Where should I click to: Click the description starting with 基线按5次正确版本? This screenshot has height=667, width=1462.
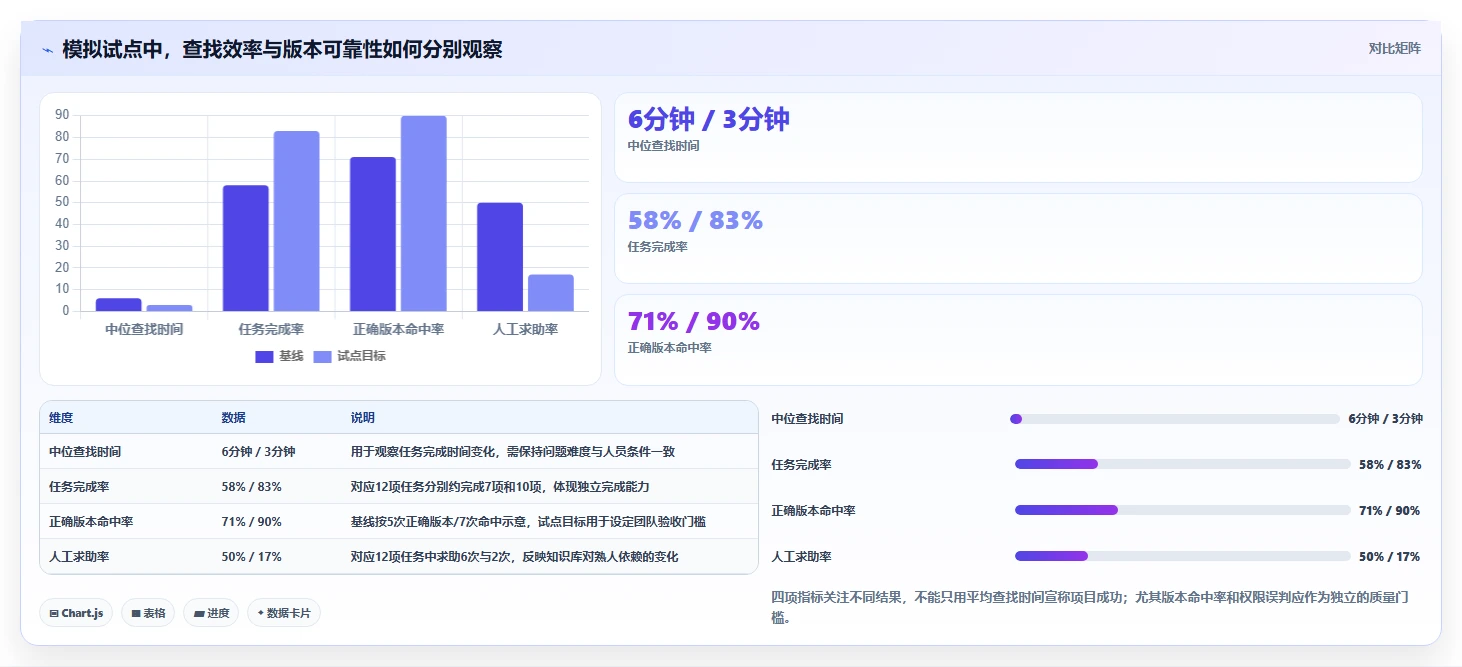click(x=528, y=522)
